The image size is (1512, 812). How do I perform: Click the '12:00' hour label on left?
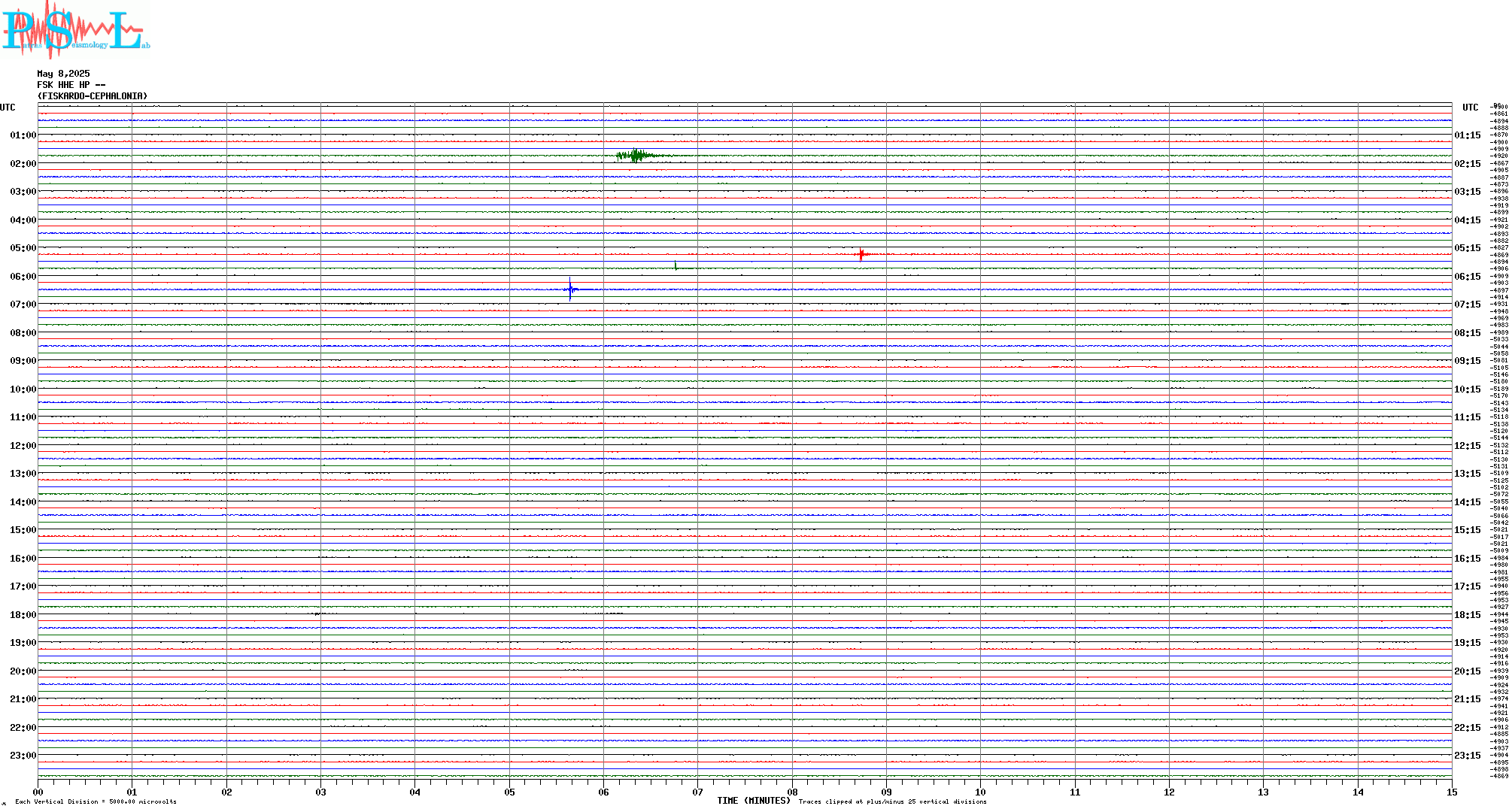[x=23, y=446]
